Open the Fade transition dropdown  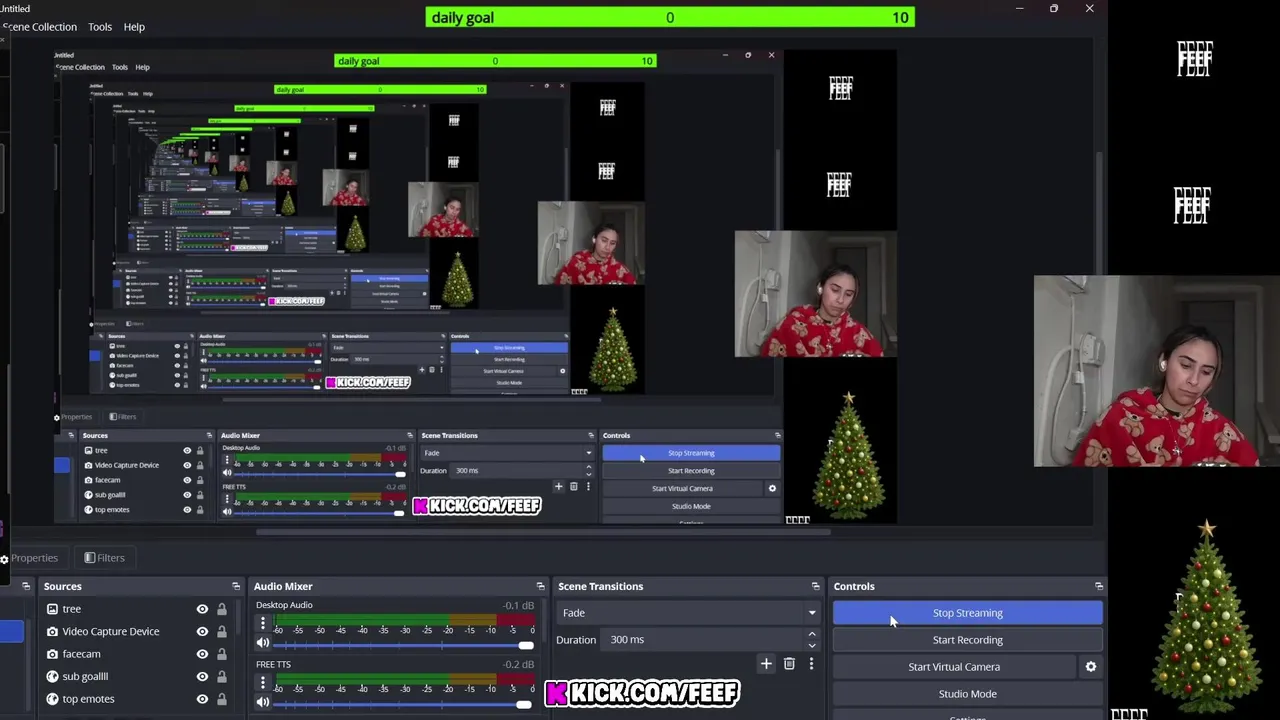point(689,613)
